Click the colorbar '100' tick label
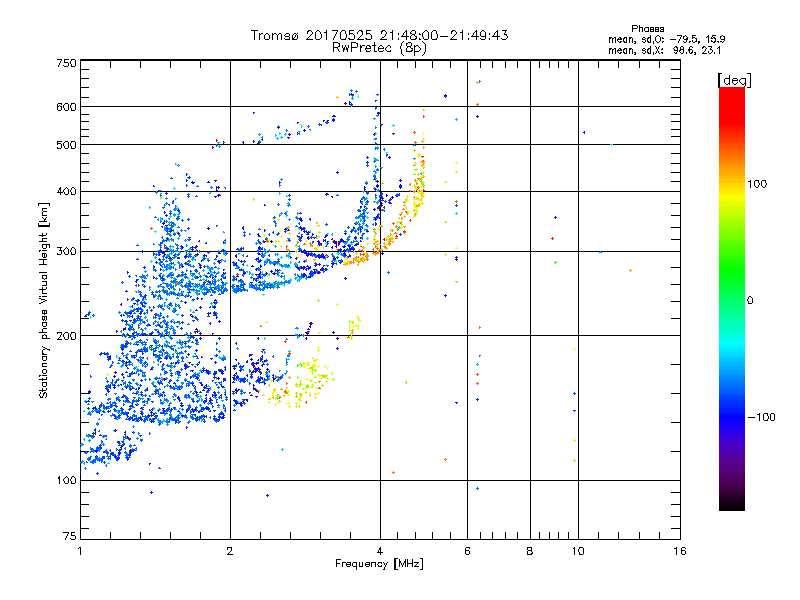This screenshot has height=600, width=800. point(757,184)
